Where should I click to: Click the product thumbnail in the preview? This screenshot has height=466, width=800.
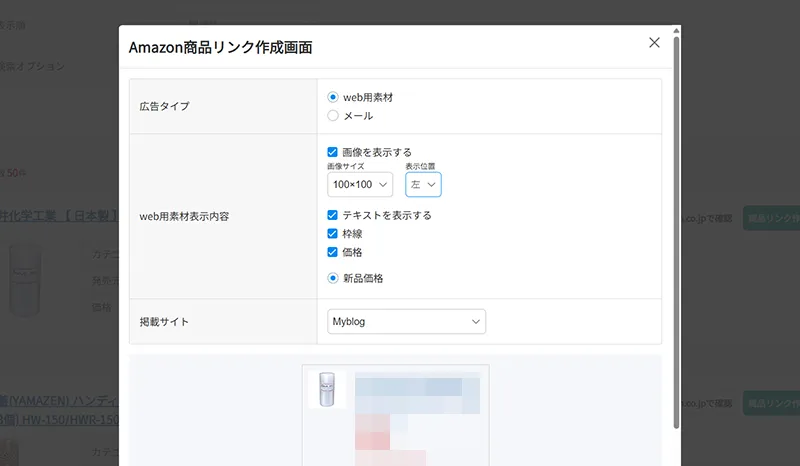click(x=327, y=389)
